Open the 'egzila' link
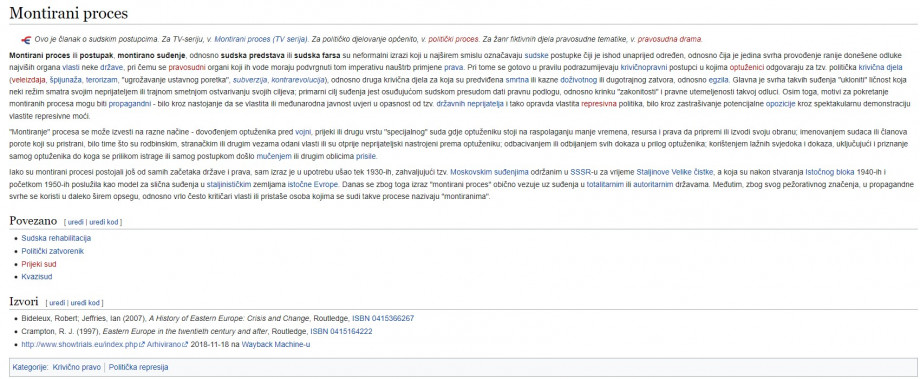920x379 pixels. pyautogui.click(x=718, y=79)
